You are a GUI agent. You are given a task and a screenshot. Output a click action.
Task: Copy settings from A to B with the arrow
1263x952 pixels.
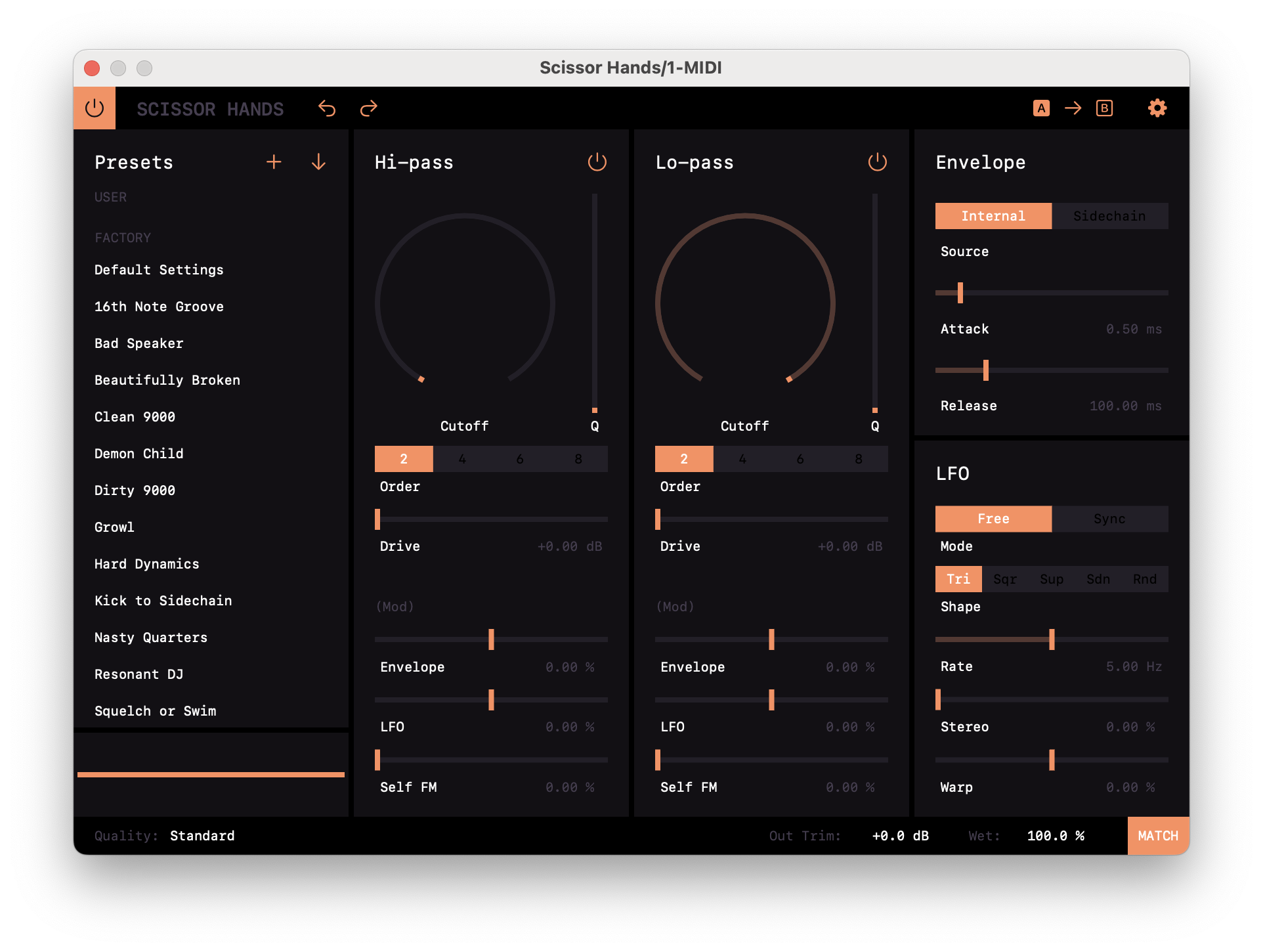tap(1073, 108)
